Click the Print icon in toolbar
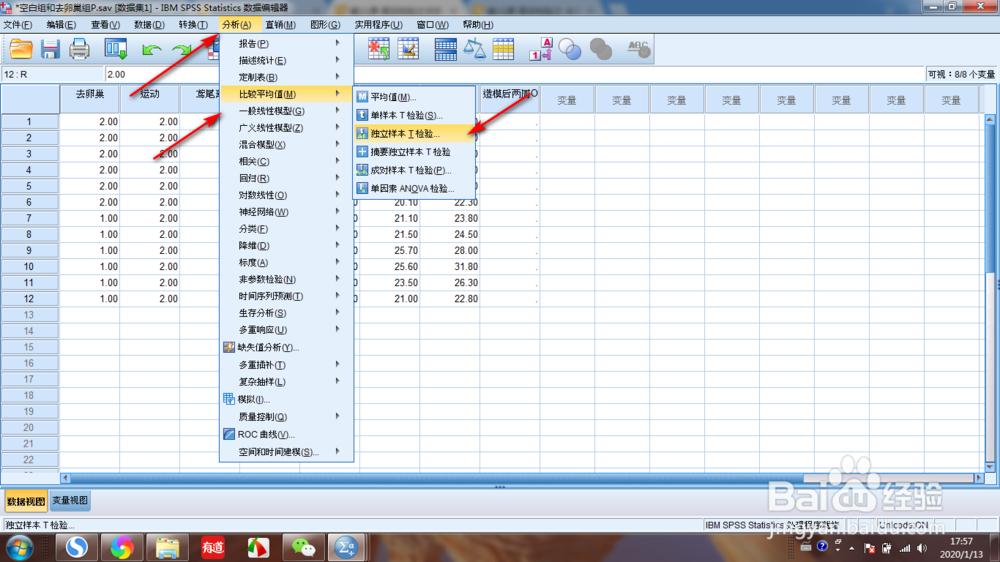The width and height of the screenshot is (1000, 562). [79, 49]
